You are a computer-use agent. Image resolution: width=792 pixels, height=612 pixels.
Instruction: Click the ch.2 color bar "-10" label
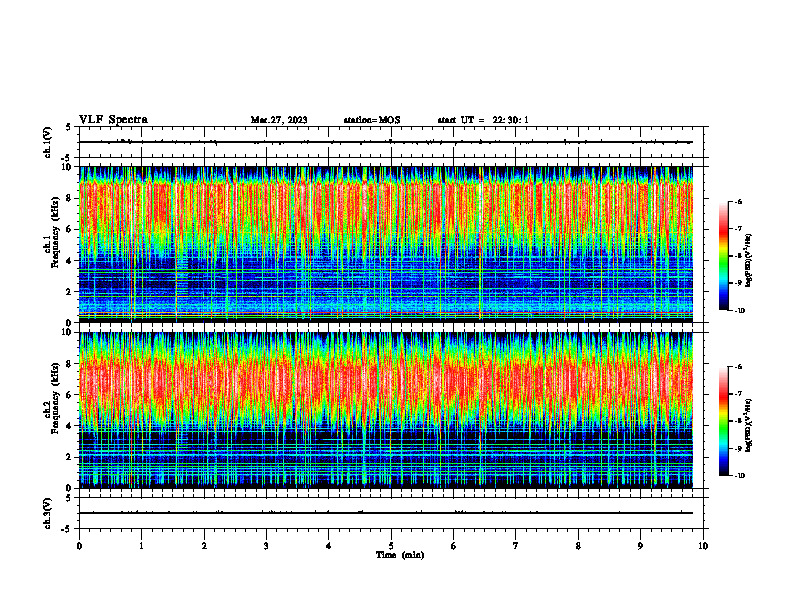tap(740, 476)
